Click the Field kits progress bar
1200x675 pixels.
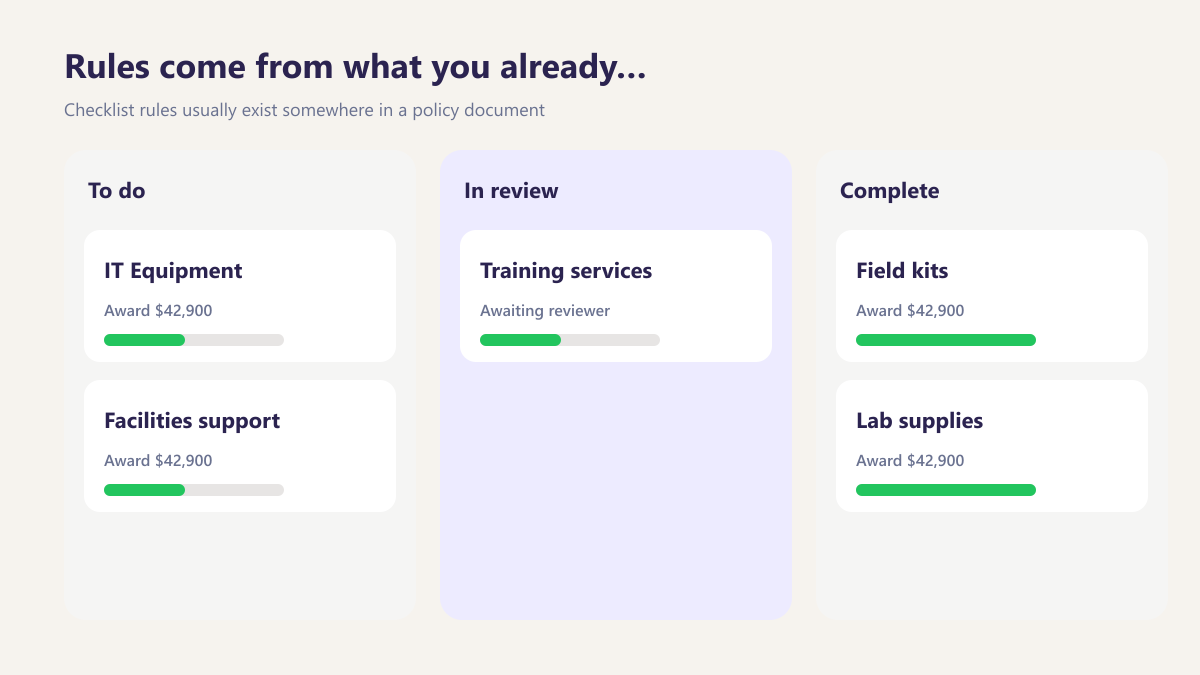click(x=946, y=340)
